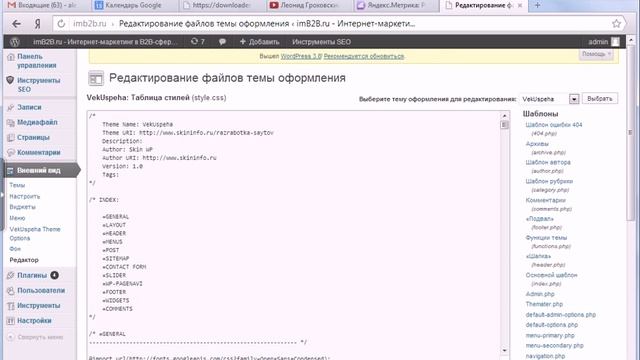
Task: Close the Редактирование файлов tab
Action: pos(520,5)
